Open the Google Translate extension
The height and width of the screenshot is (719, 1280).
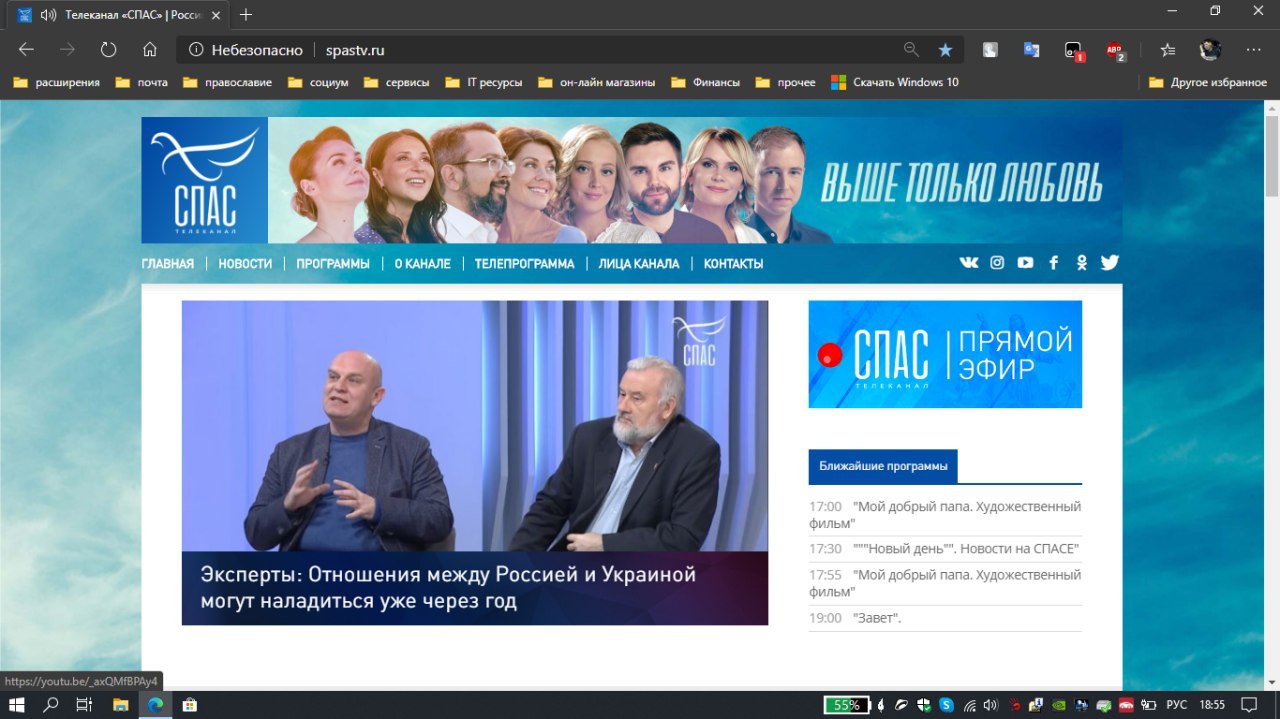click(1031, 50)
